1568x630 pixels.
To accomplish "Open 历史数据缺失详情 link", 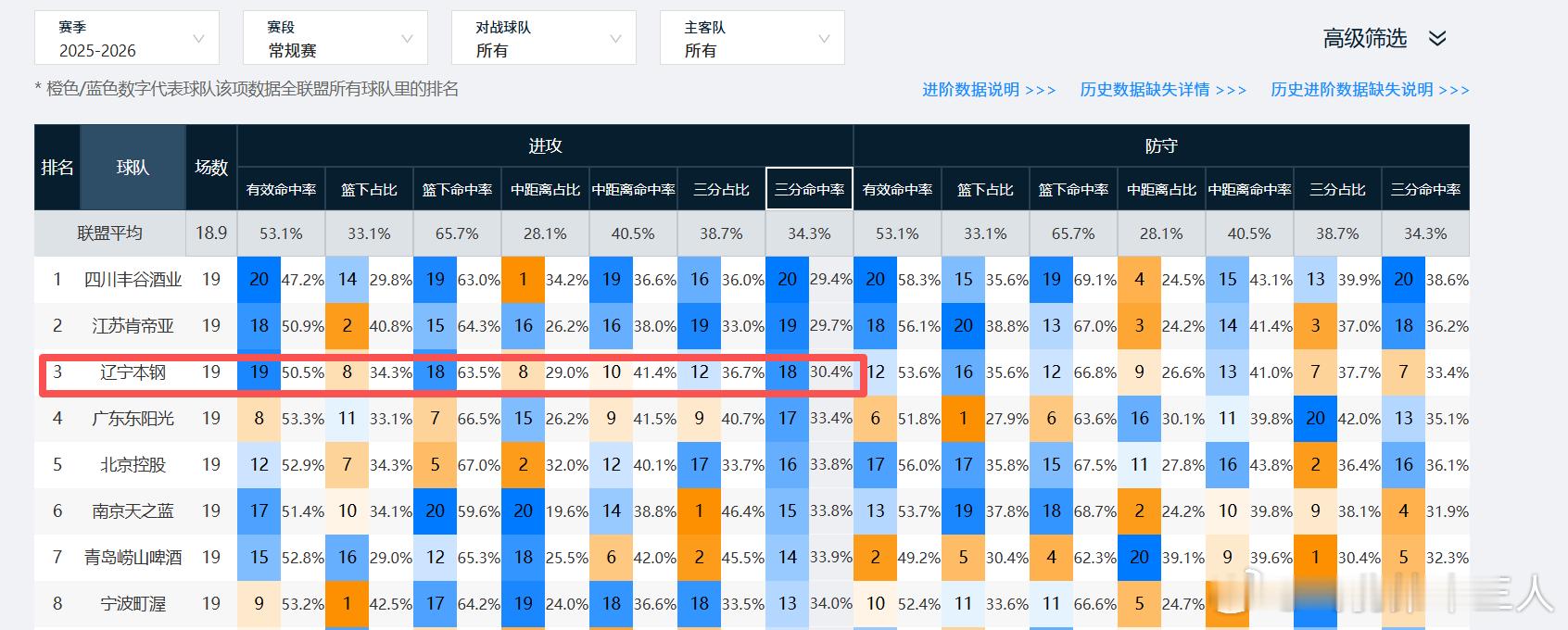I will [x=1163, y=90].
